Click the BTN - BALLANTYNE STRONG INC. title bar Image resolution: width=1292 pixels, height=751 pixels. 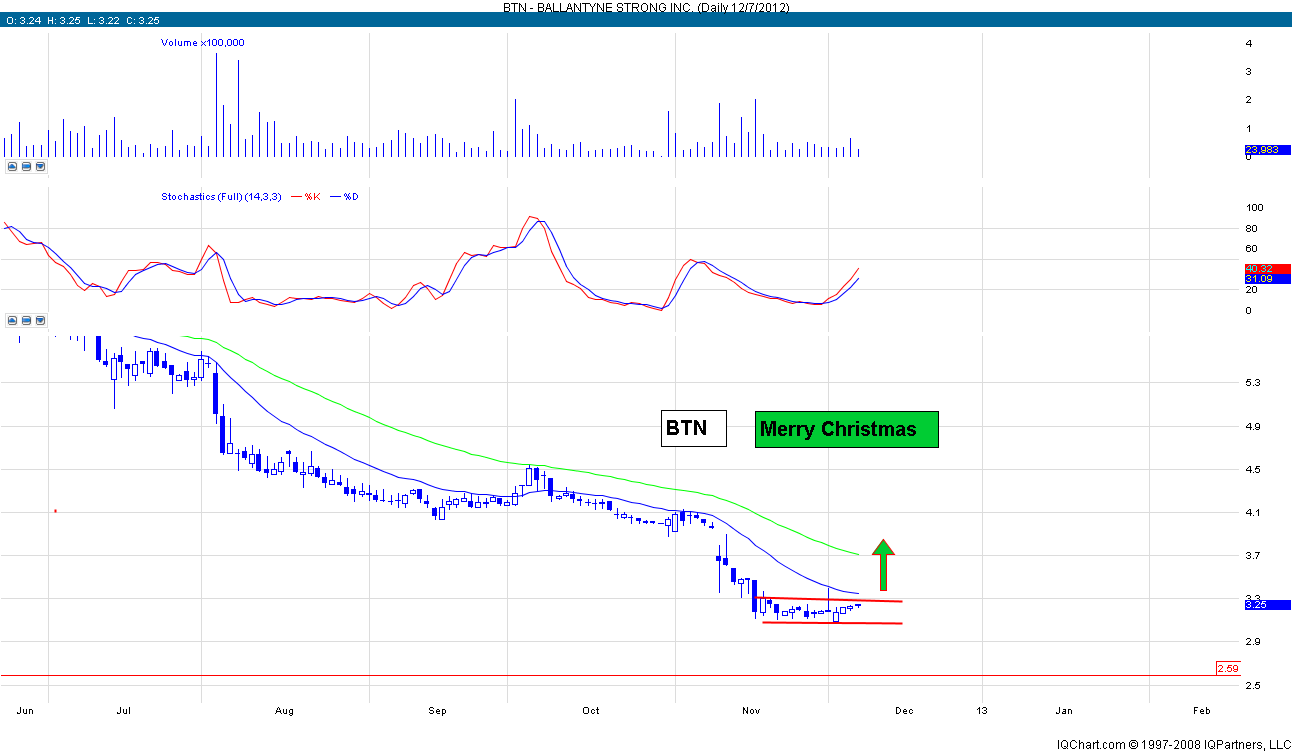pyautogui.click(x=646, y=6)
